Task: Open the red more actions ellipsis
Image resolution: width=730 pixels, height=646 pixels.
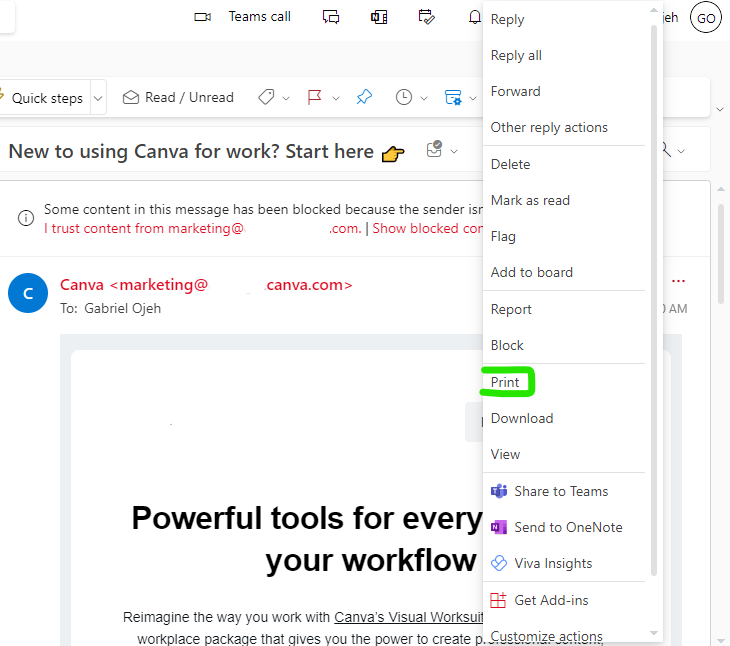Action: 678,281
